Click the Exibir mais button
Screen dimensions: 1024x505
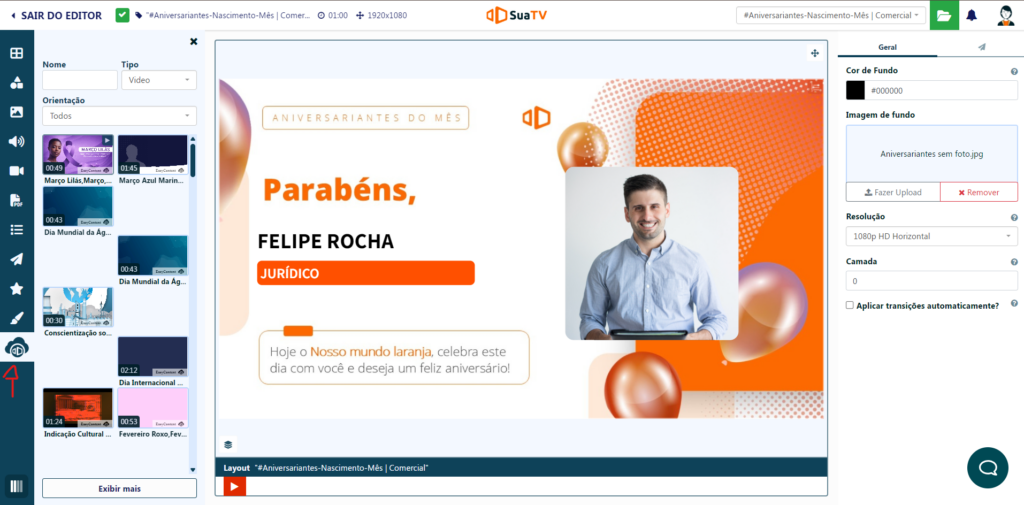point(119,488)
